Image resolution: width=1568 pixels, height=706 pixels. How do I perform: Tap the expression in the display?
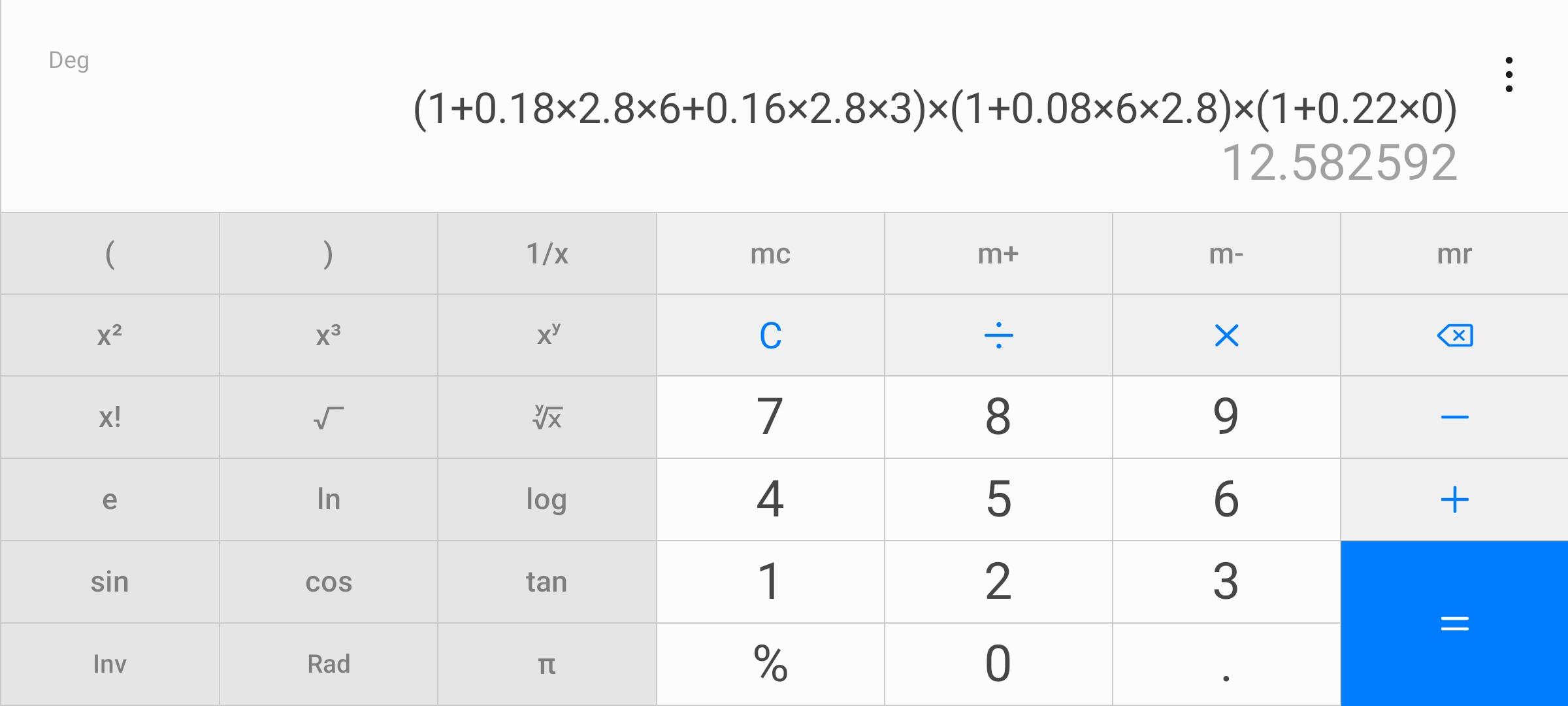click(934, 109)
